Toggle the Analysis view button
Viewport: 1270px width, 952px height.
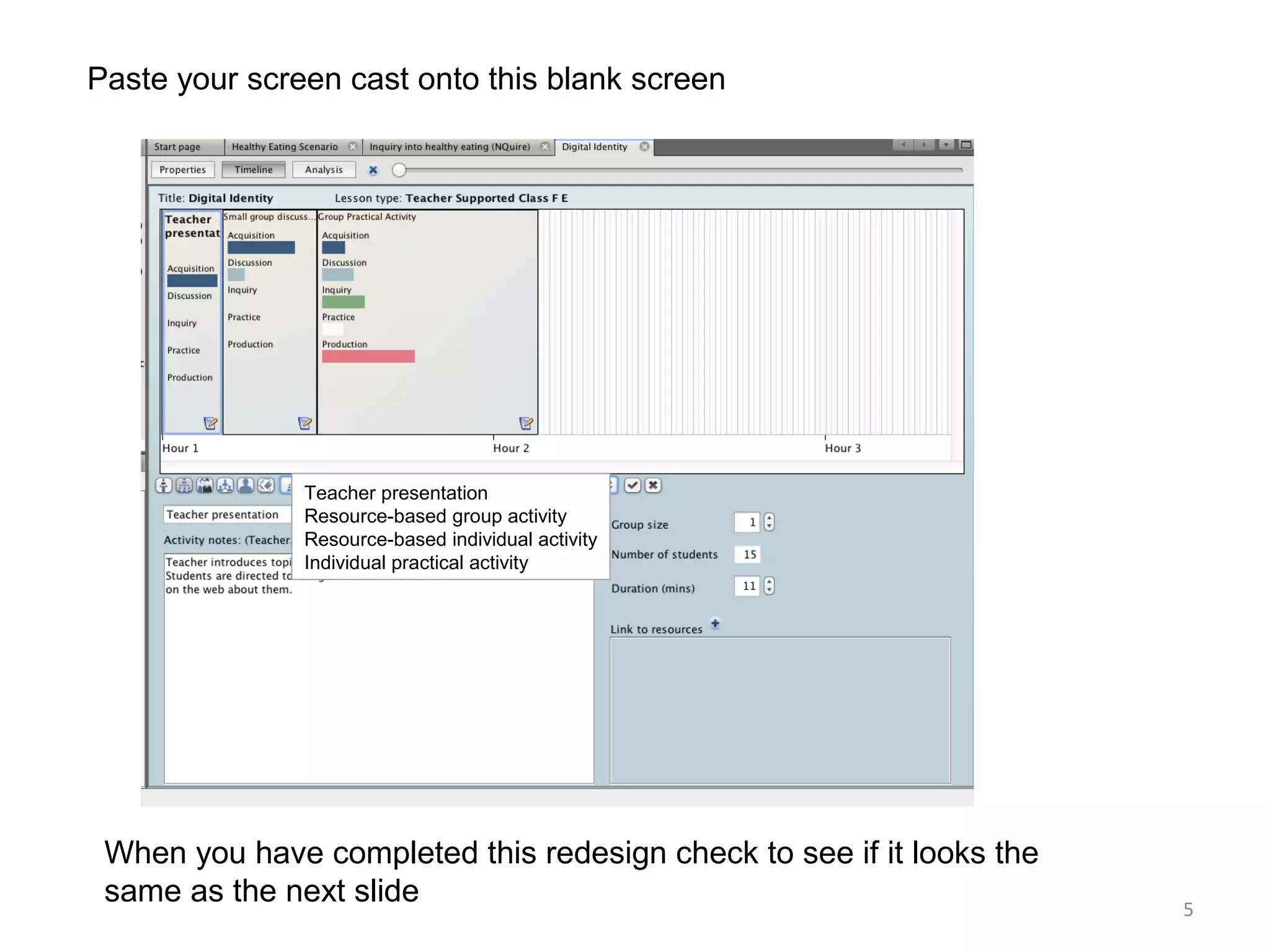pos(323,170)
